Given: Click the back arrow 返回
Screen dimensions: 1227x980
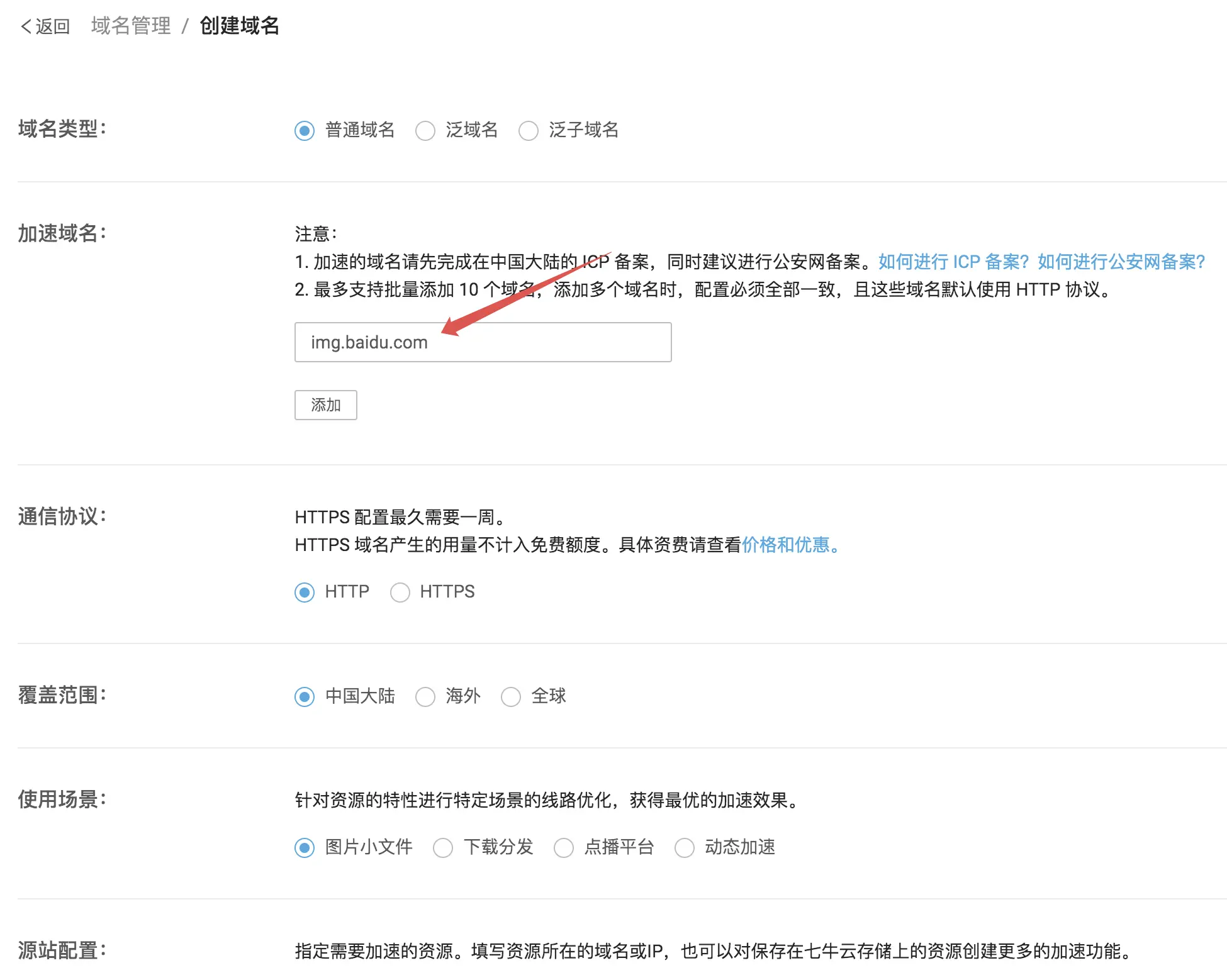Looking at the screenshot, I should pos(45,26).
